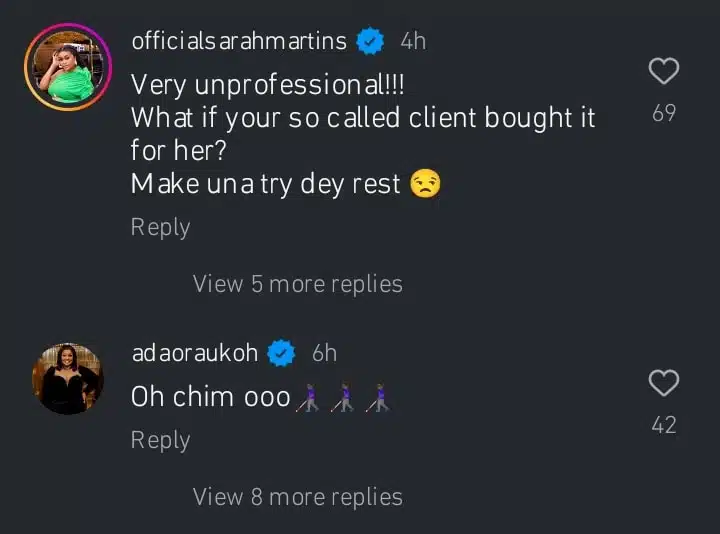Select the "Oh chim ooo" comment text

210,397
